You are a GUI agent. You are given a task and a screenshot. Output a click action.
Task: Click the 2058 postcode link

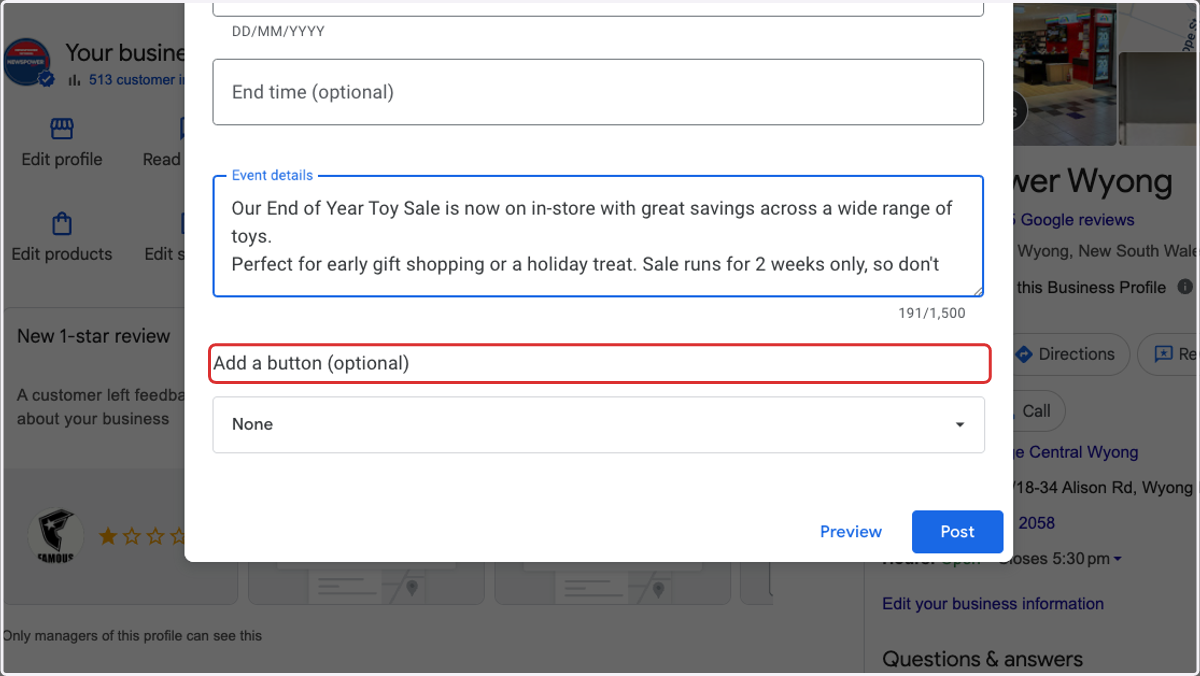click(1037, 523)
